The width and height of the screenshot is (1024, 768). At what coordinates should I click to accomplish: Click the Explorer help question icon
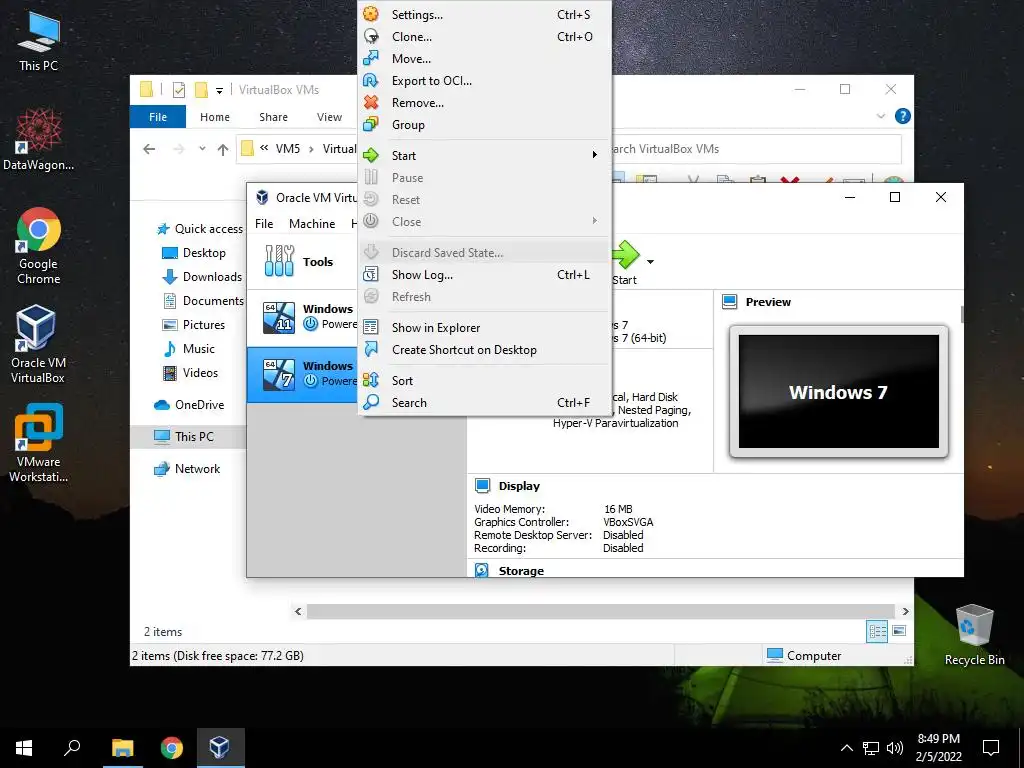click(903, 116)
